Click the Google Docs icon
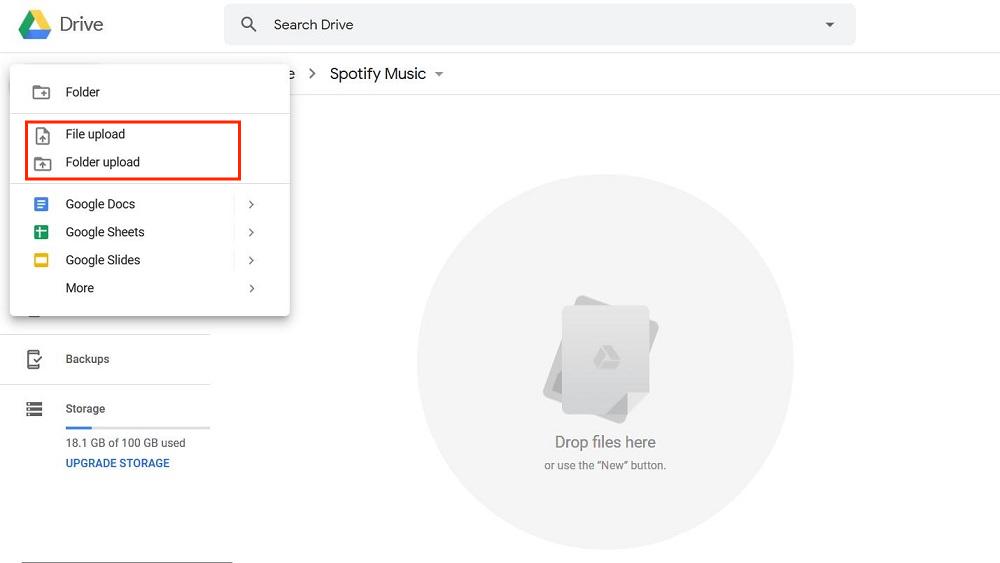The width and height of the screenshot is (1000, 563). click(41, 204)
